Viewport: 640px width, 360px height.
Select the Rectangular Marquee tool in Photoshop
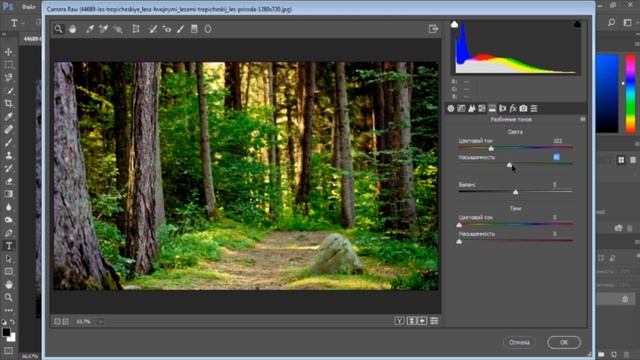pos(9,65)
